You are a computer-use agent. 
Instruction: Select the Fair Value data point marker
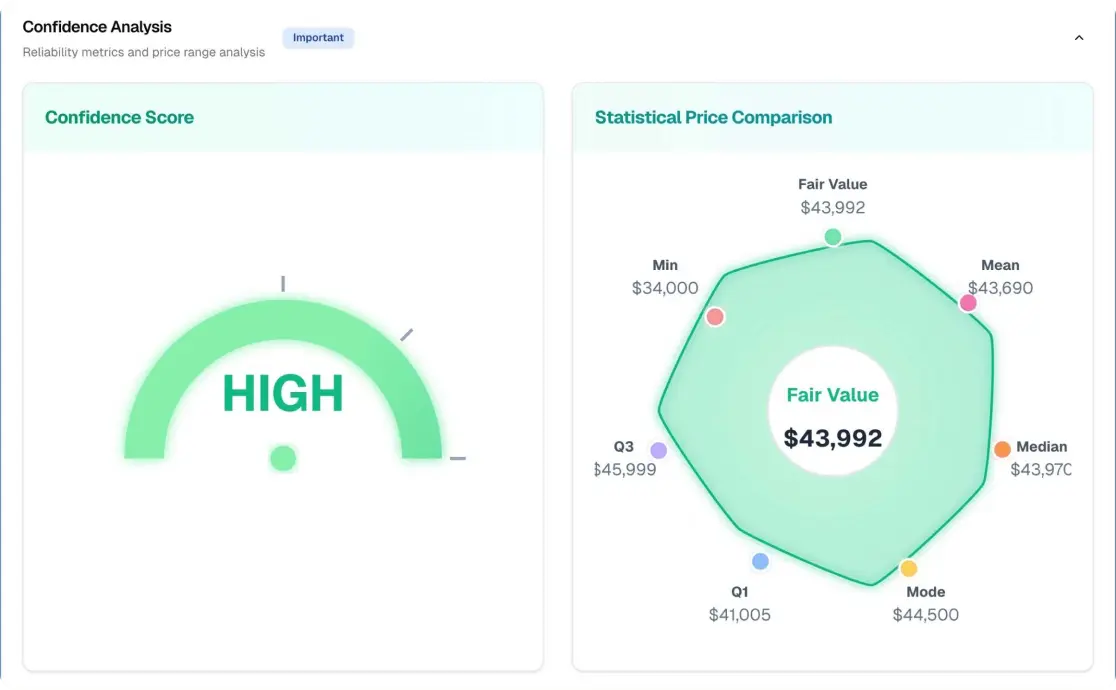[x=833, y=236]
